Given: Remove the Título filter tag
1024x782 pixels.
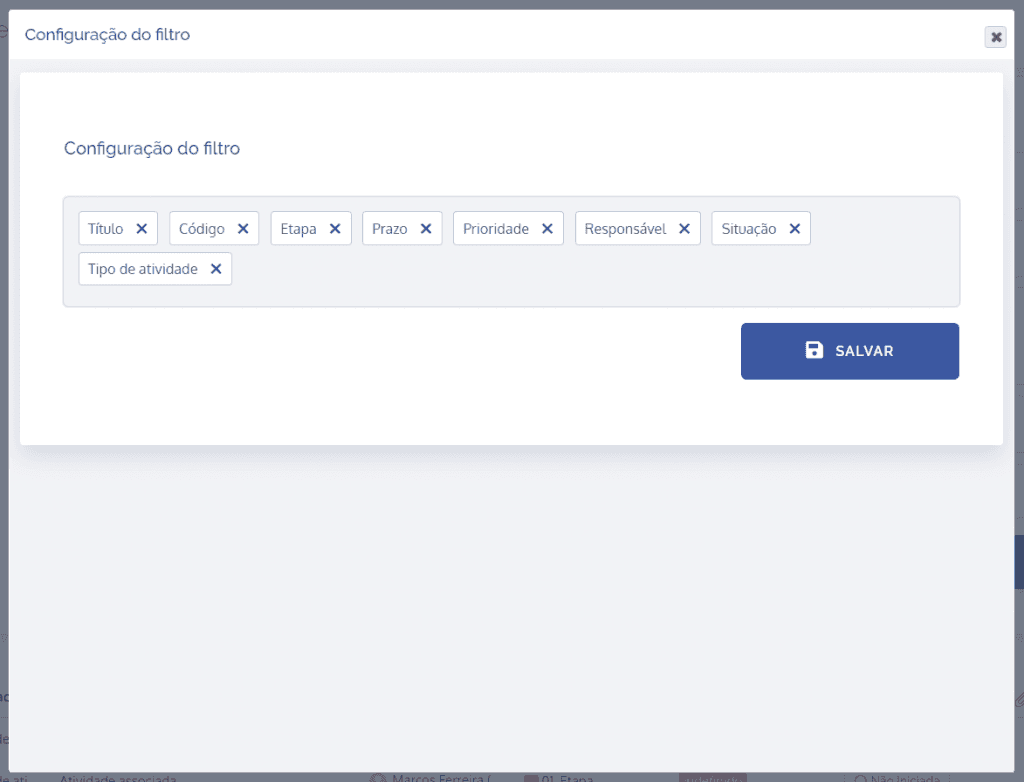Looking at the screenshot, I should coord(142,229).
